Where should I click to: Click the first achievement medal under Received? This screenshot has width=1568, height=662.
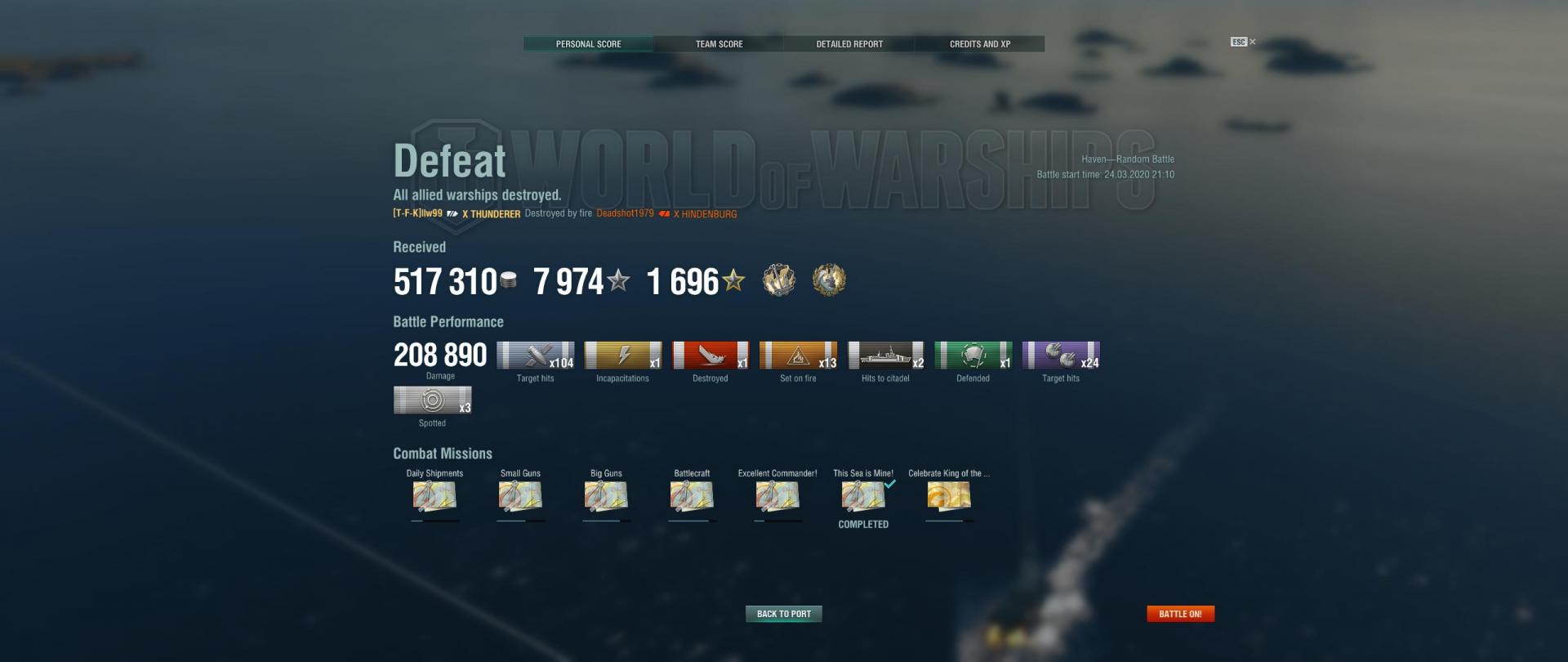(x=779, y=280)
